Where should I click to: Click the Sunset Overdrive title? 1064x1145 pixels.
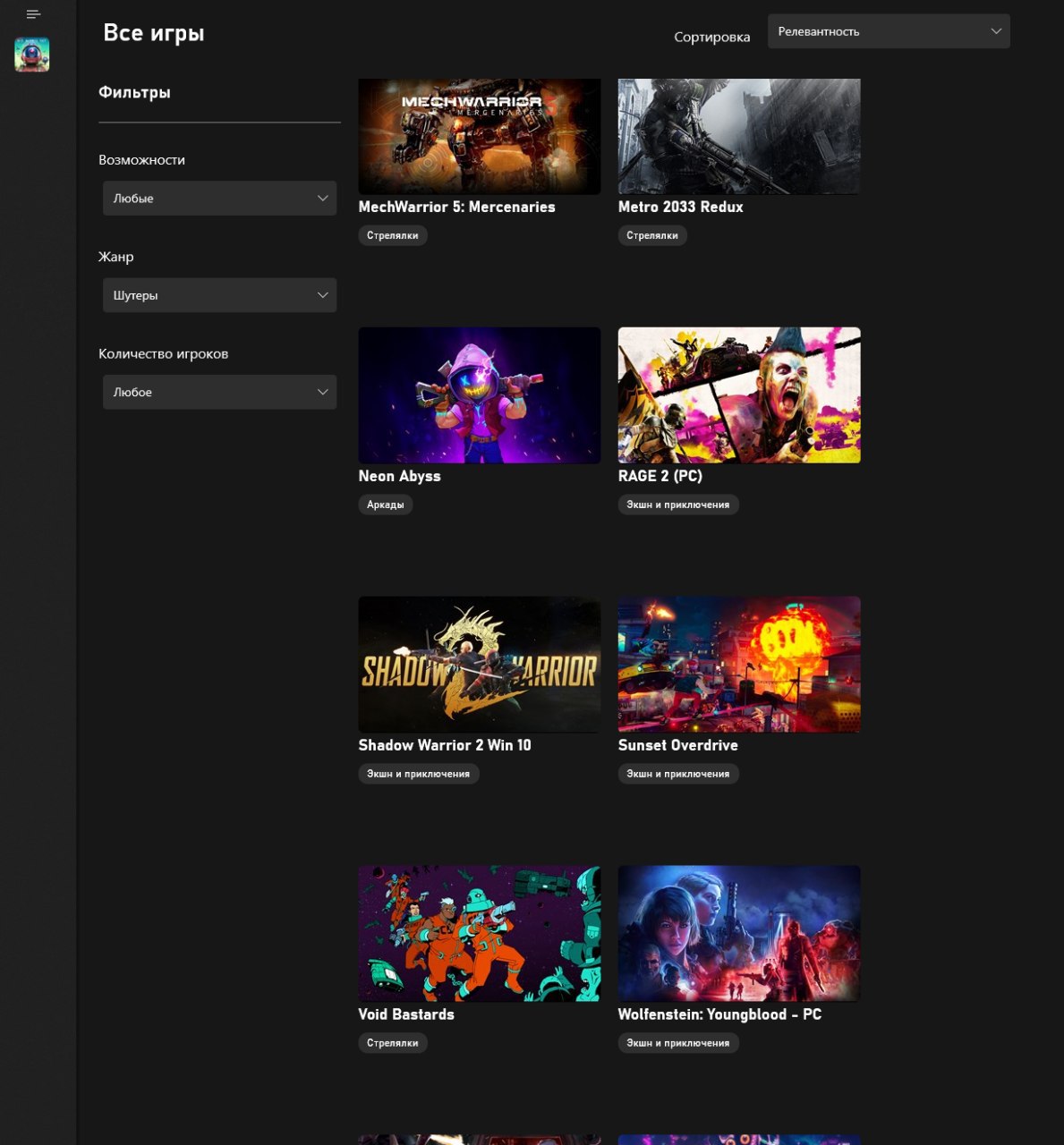pyautogui.click(x=678, y=745)
